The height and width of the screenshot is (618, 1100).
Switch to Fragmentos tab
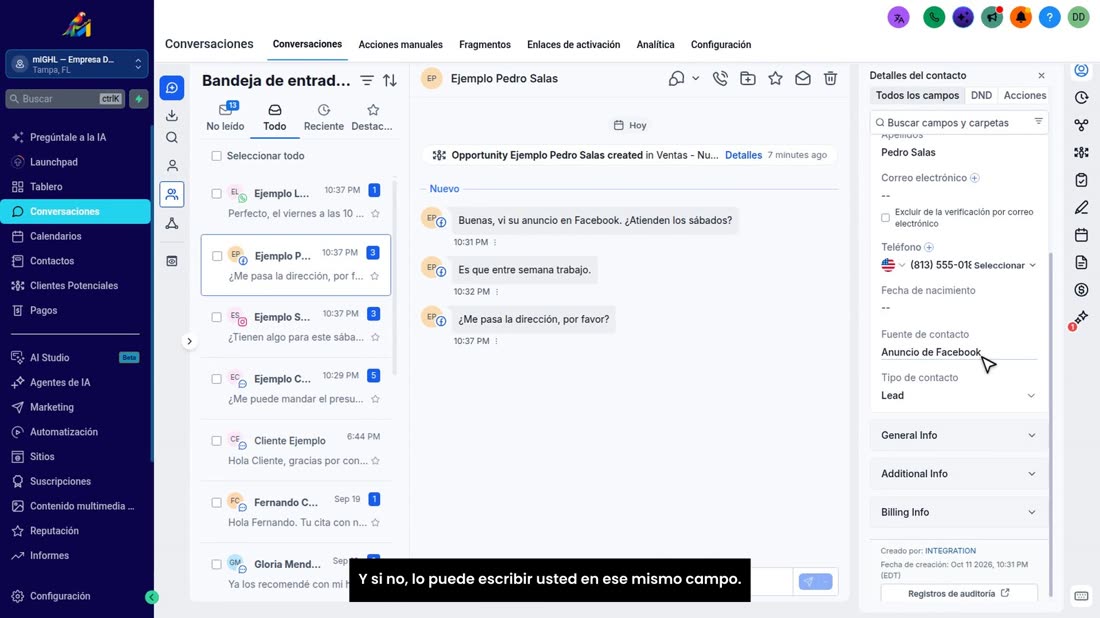point(485,44)
